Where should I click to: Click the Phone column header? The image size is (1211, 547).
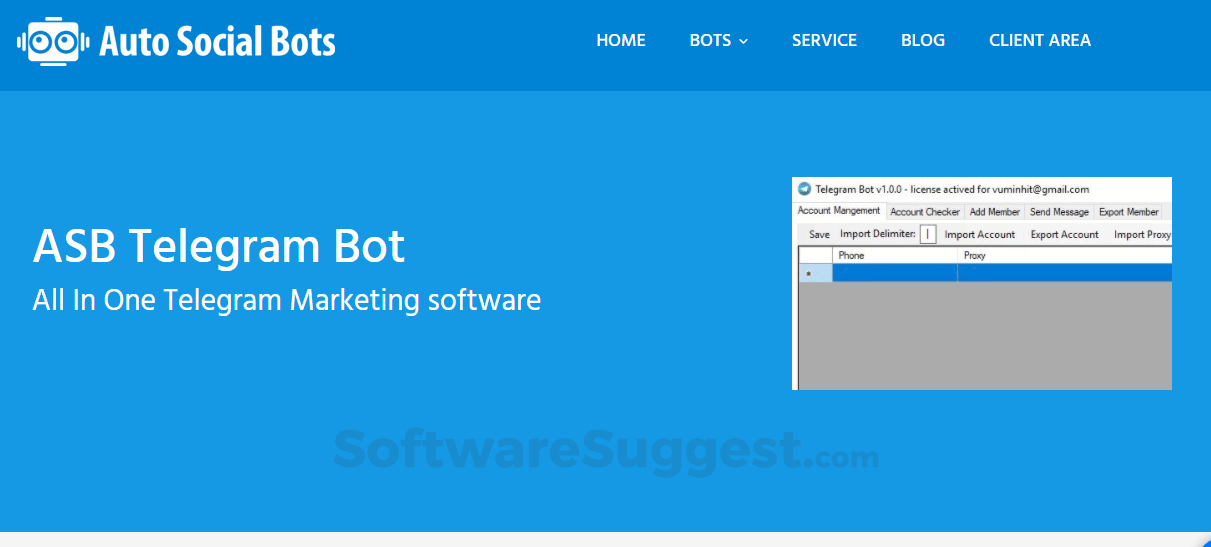pyautogui.click(x=895, y=256)
